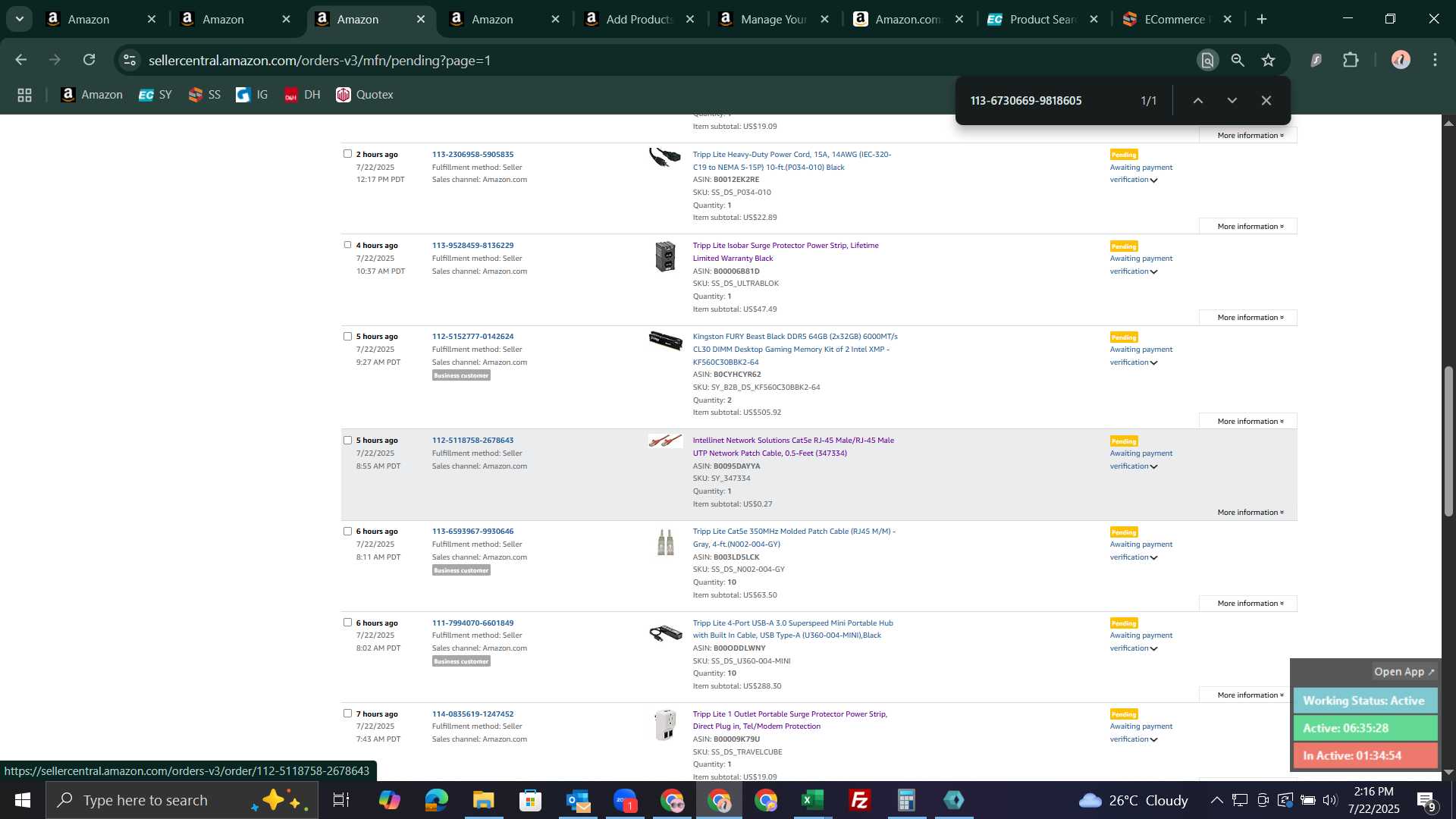
Task: Open FileZilla from taskbar
Action: 859,800
